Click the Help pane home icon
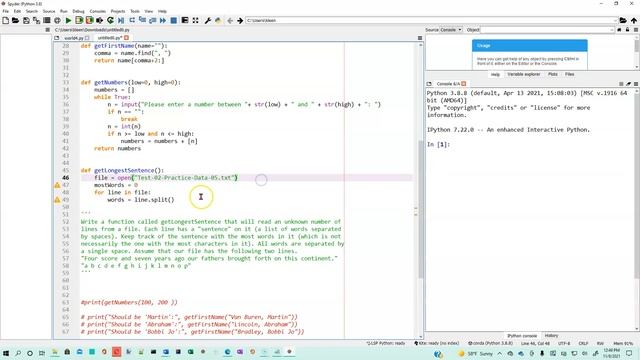Image resolution: width=640 pixels, height=360 pixels. (619, 30)
